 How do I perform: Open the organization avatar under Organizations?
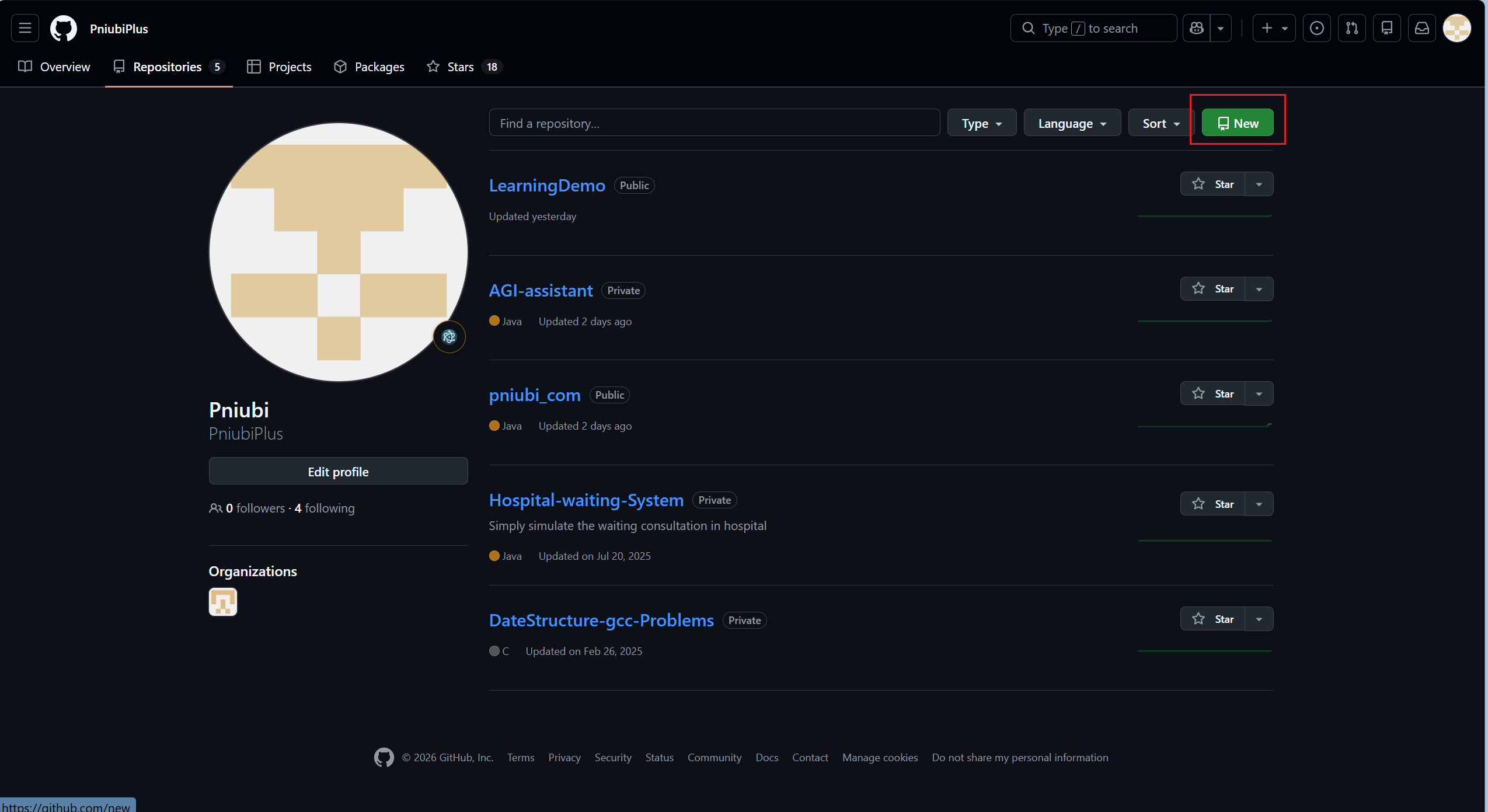point(223,602)
